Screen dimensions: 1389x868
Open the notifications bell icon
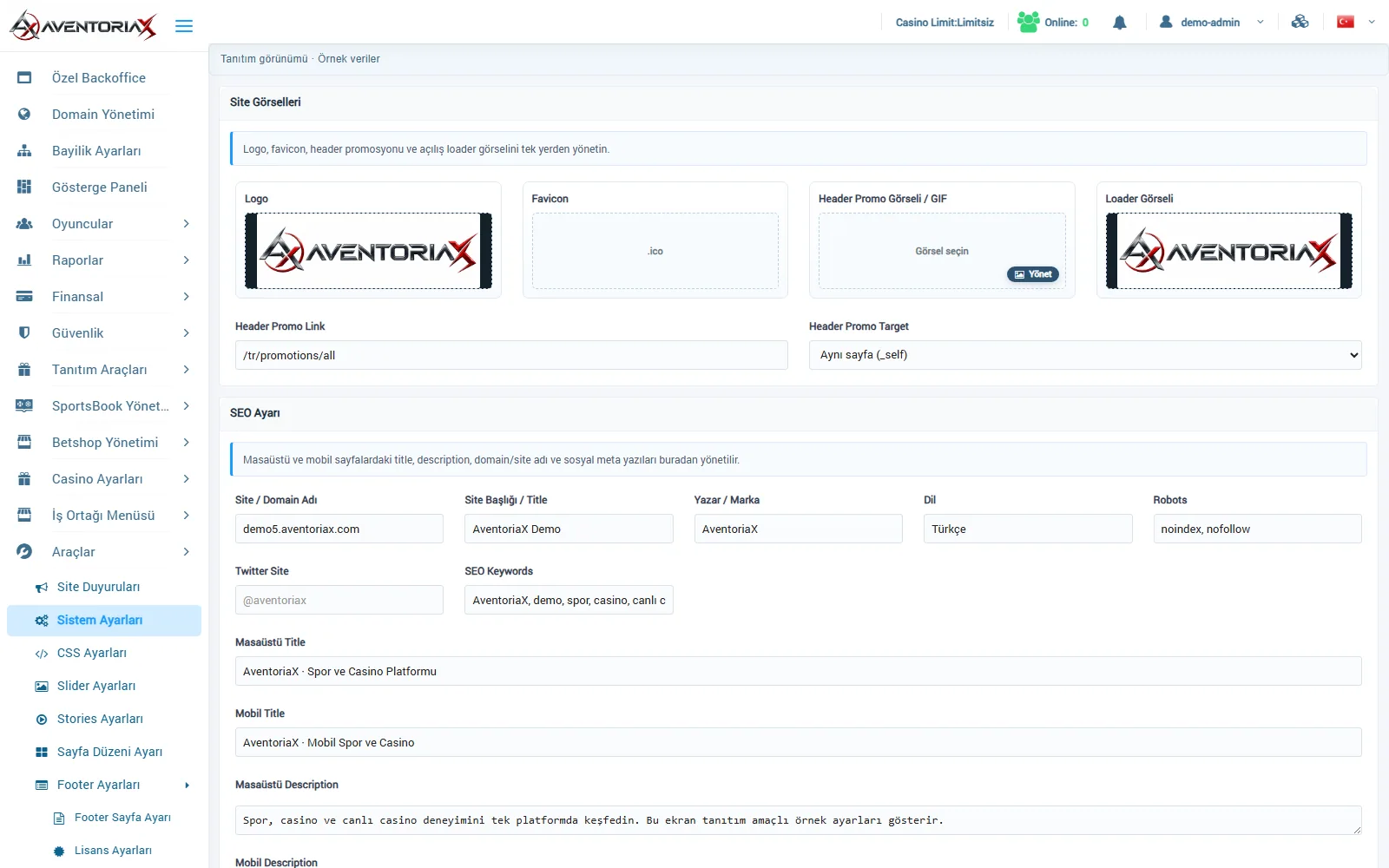click(x=1120, y=23)
